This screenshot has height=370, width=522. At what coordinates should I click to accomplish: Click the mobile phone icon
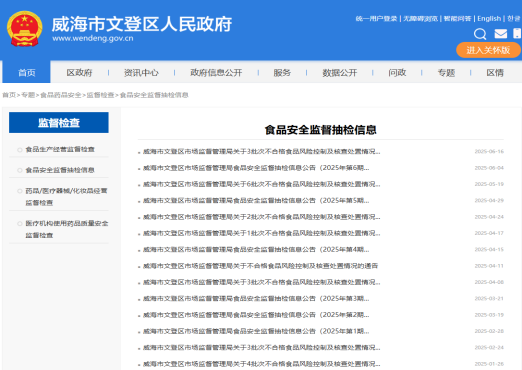[x=517, y=33]
